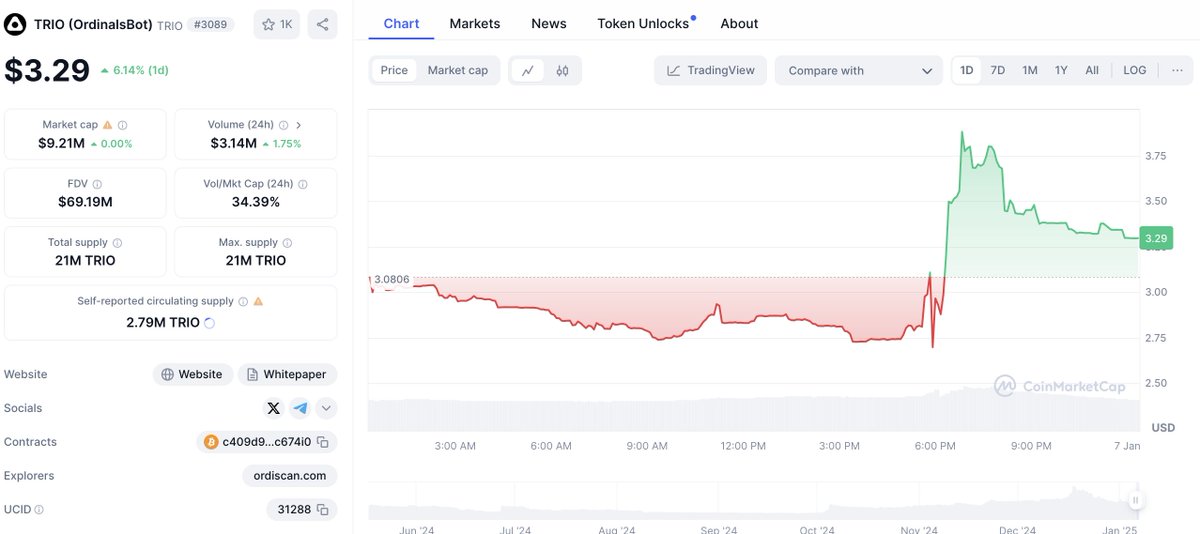
Task: Add TRIO to watchlist star button
Action: 277,24
